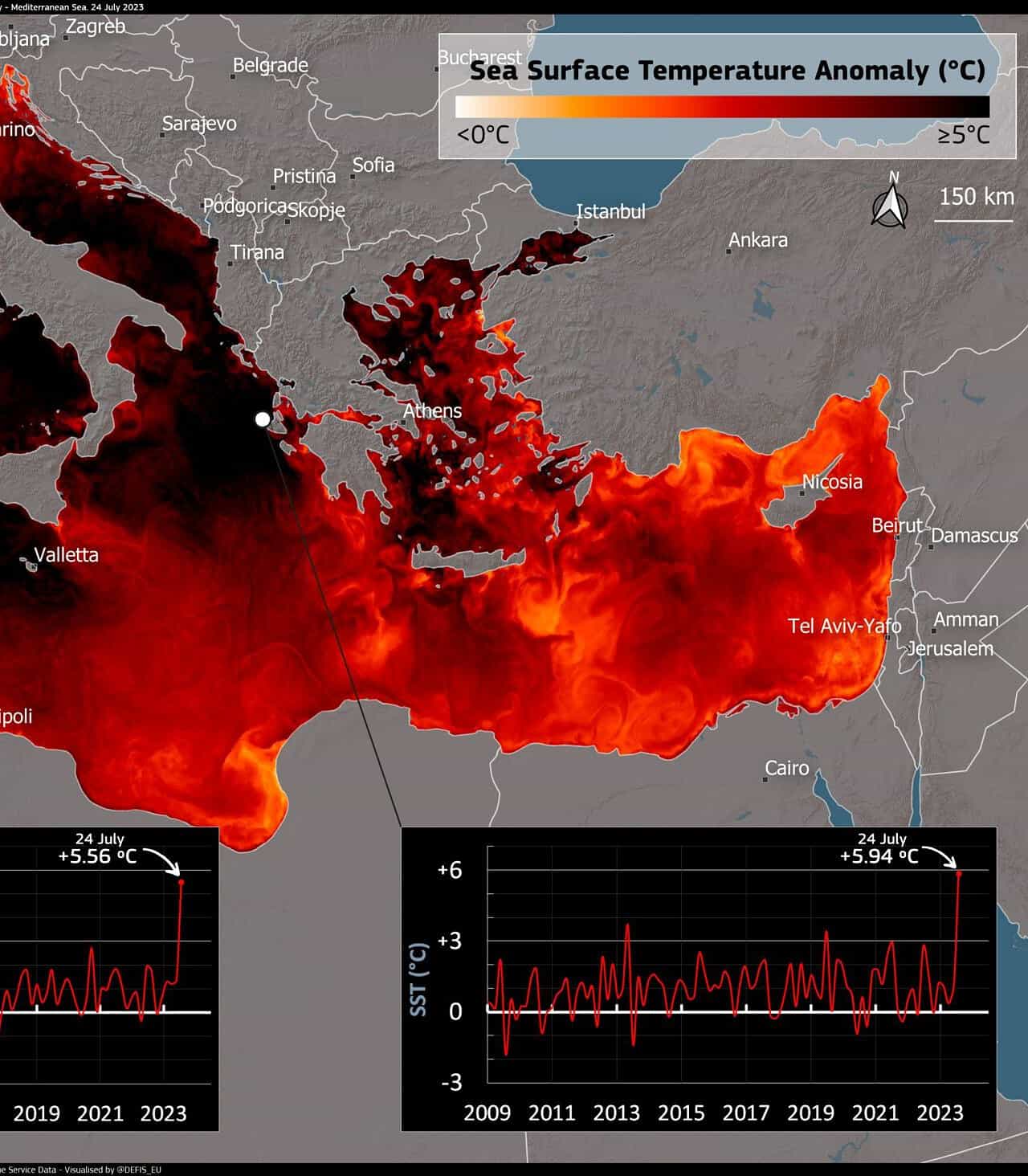The width and height of the screenshot is (1028, 1176).
Task: Click the Ankara city label
Action: click(758, 240)
